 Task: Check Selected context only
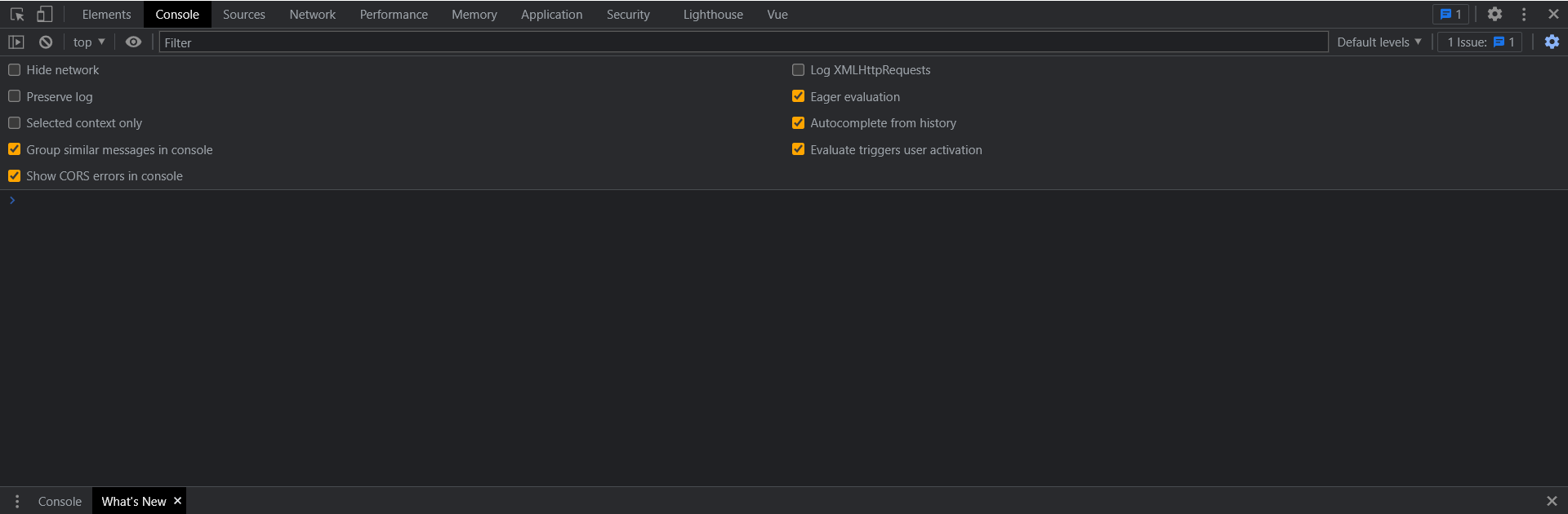[15, 123]
